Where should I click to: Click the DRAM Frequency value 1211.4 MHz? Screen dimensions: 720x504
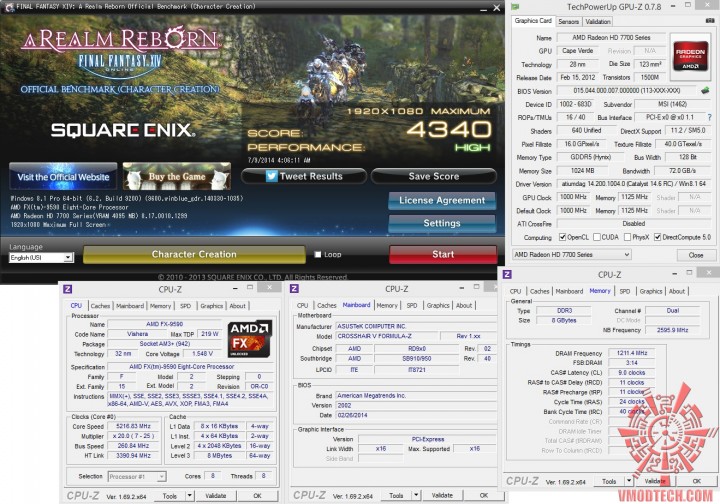(631, 353)
